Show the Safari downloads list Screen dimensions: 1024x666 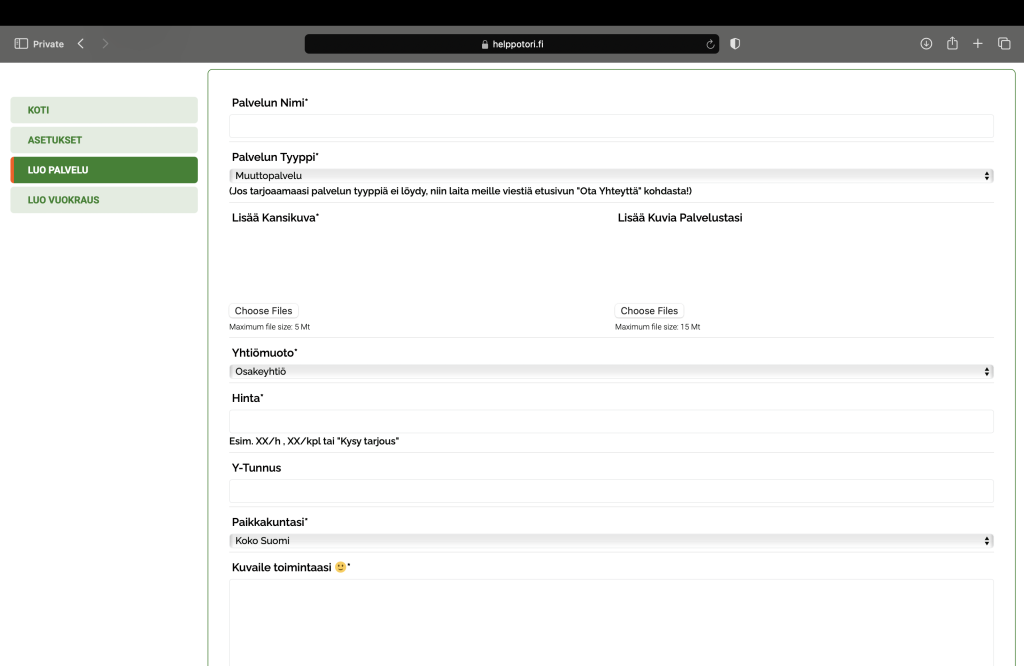[x=926, y=44]
